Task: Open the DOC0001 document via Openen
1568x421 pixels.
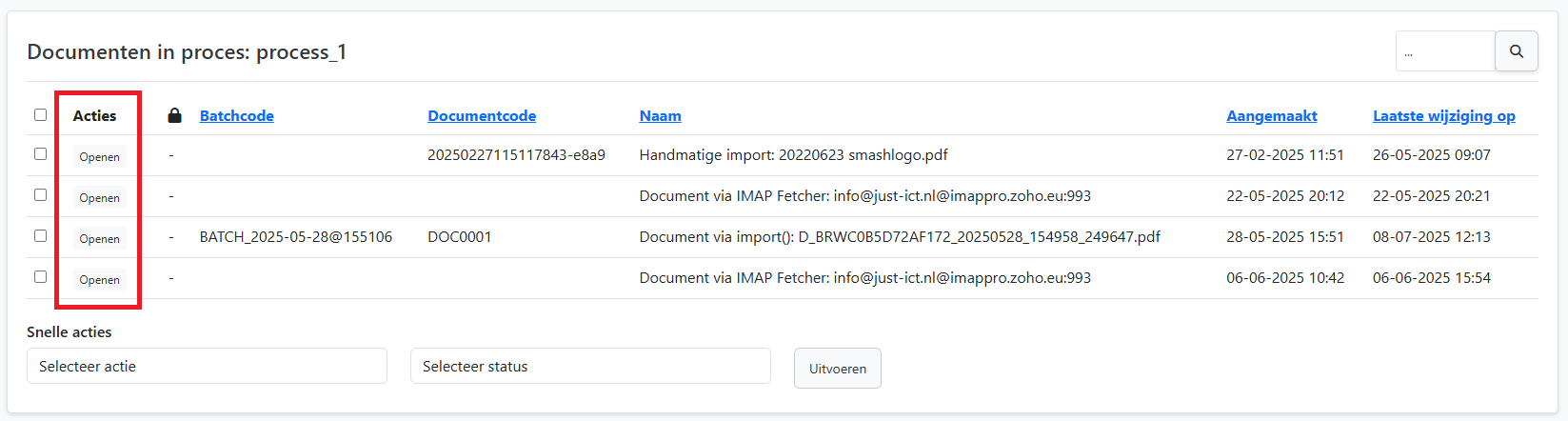Action: pyautogui.click(x=100, y=238)
